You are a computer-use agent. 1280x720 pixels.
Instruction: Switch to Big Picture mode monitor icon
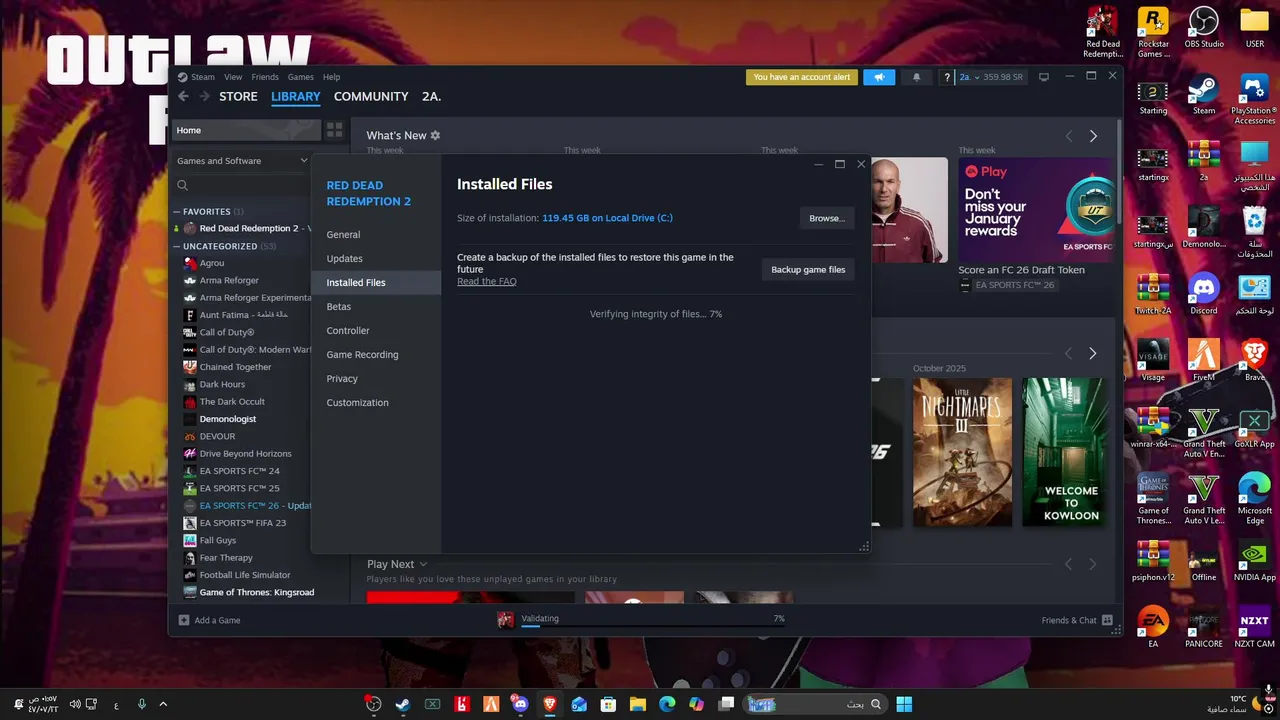[x=1044, y=77]
